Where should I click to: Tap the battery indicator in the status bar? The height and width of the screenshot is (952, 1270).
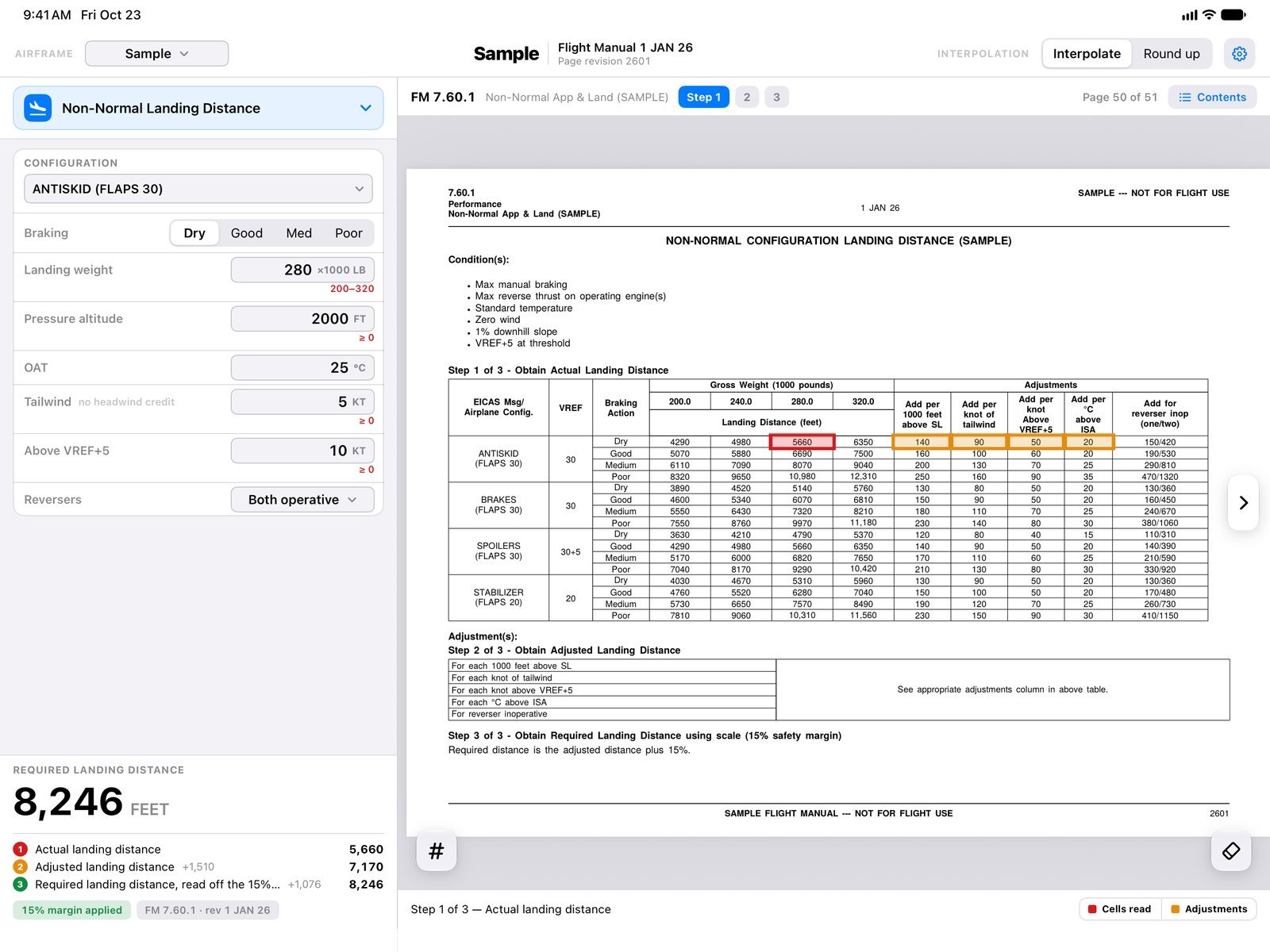(1233, 14)
